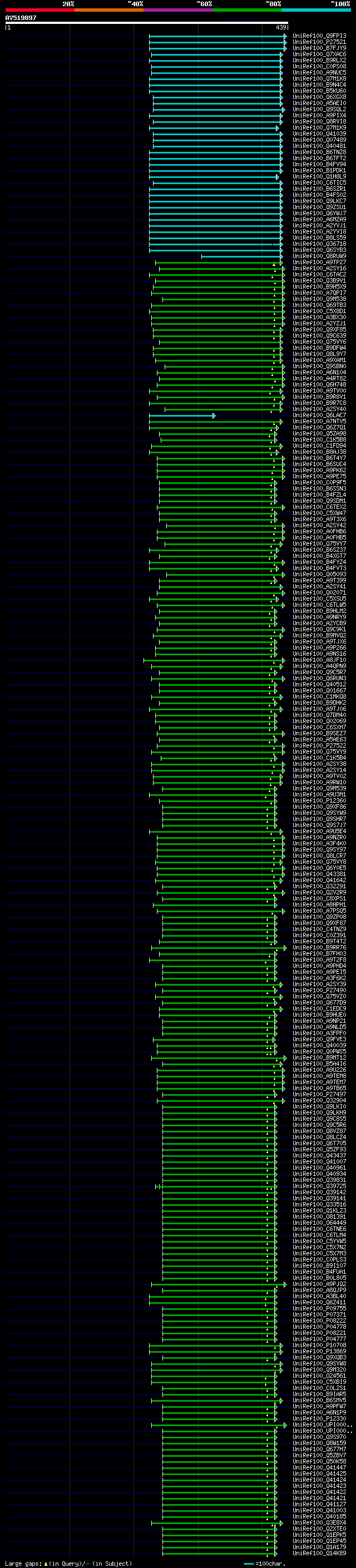The height and width of the screenshot is (1568, 356).
Task: Click the cyan ~100% identity legend segment
Action: coord(317,10)
